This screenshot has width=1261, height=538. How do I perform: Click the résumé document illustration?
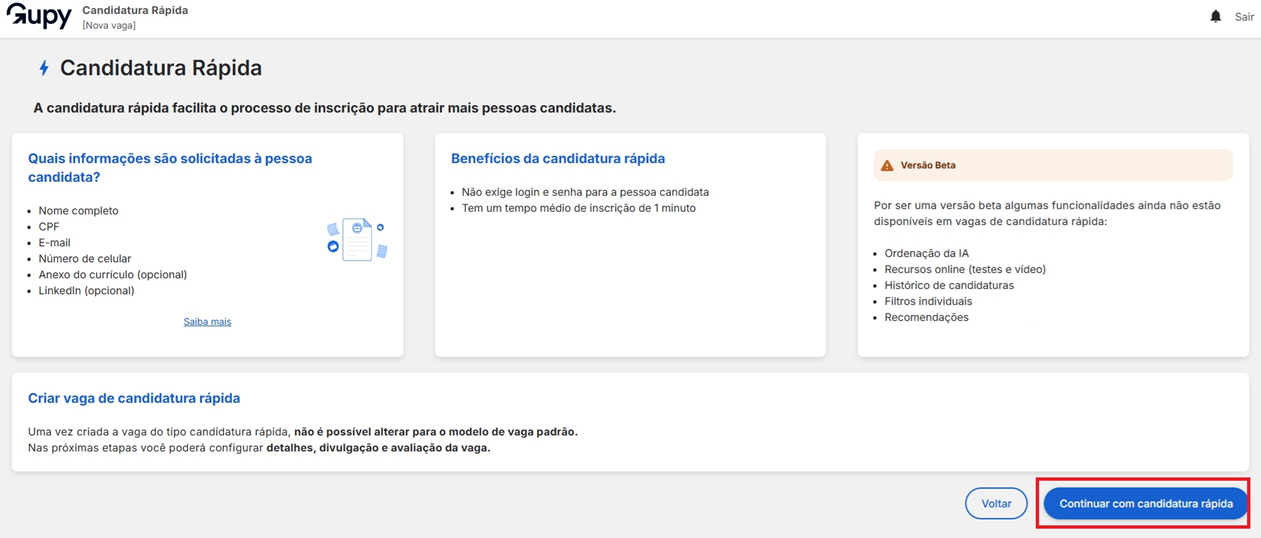(x=357, y=240)
